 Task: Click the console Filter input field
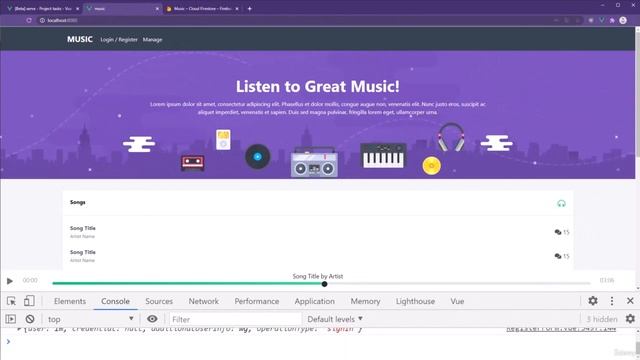(x=235, y=319)
